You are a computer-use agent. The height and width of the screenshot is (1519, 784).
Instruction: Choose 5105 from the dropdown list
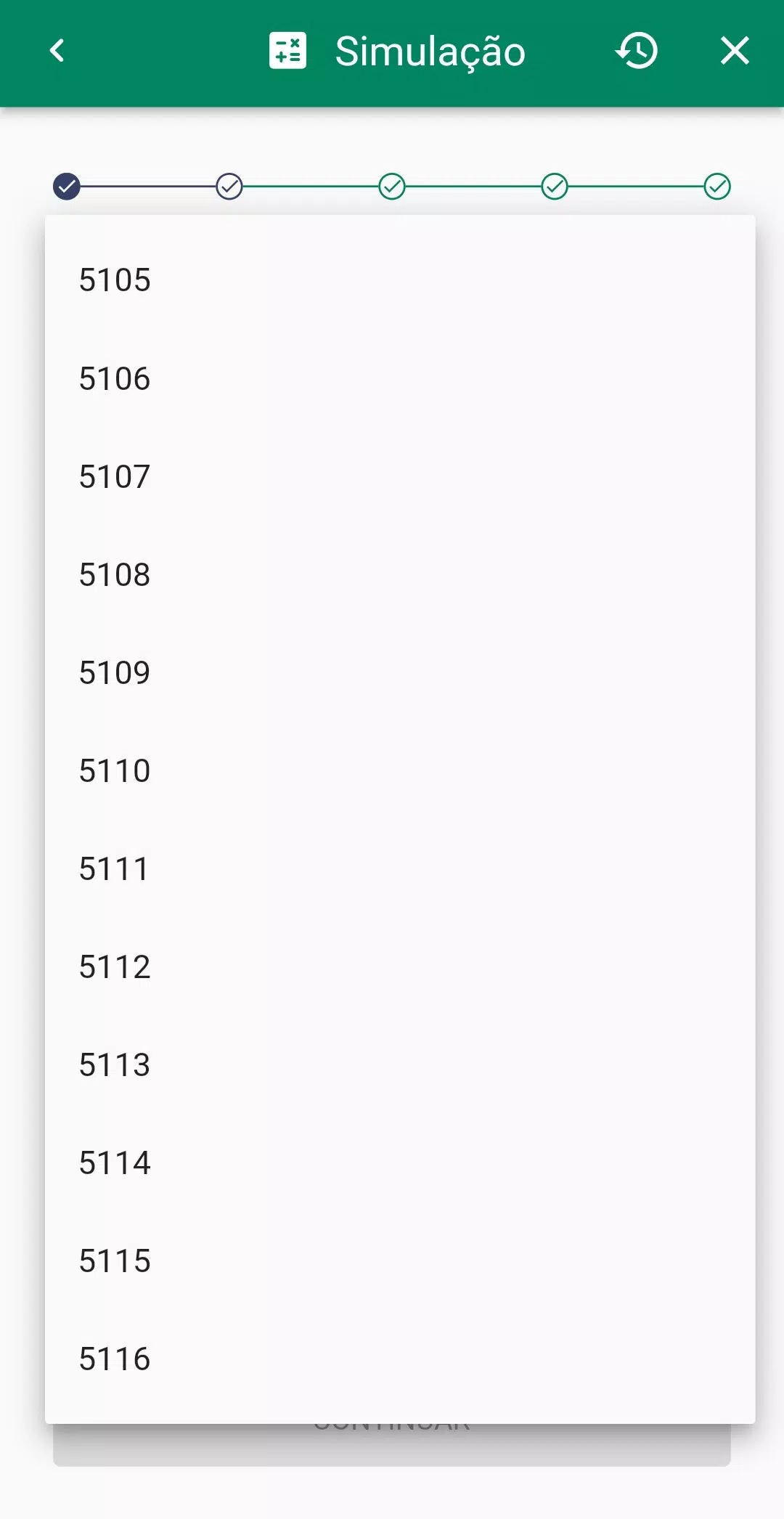pos(400,280)
